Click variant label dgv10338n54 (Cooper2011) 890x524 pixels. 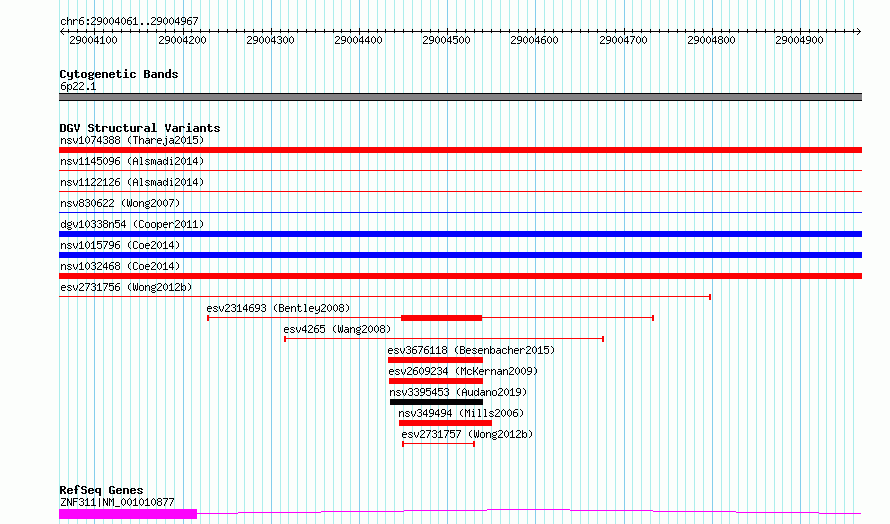click(132, 224)
